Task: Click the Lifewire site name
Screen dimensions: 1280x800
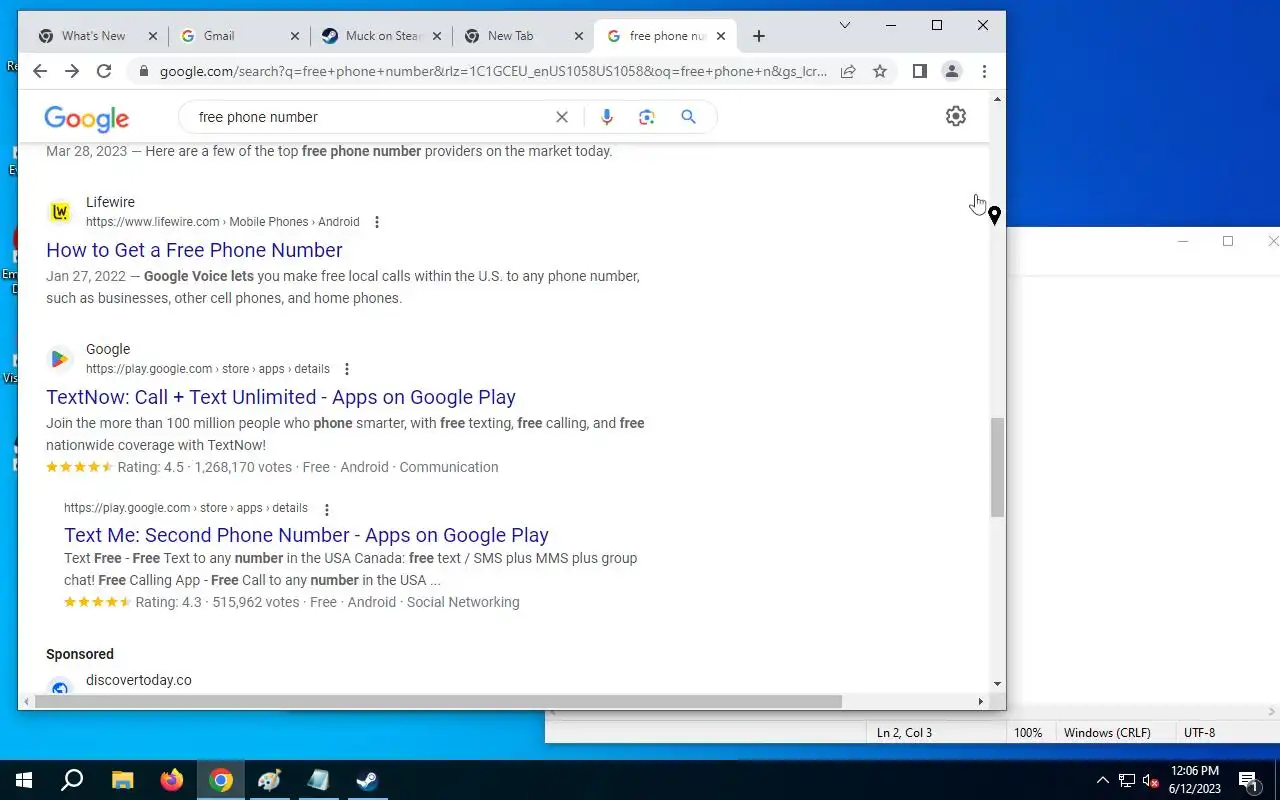Action: pyautogui.click(x=110, y=202)
